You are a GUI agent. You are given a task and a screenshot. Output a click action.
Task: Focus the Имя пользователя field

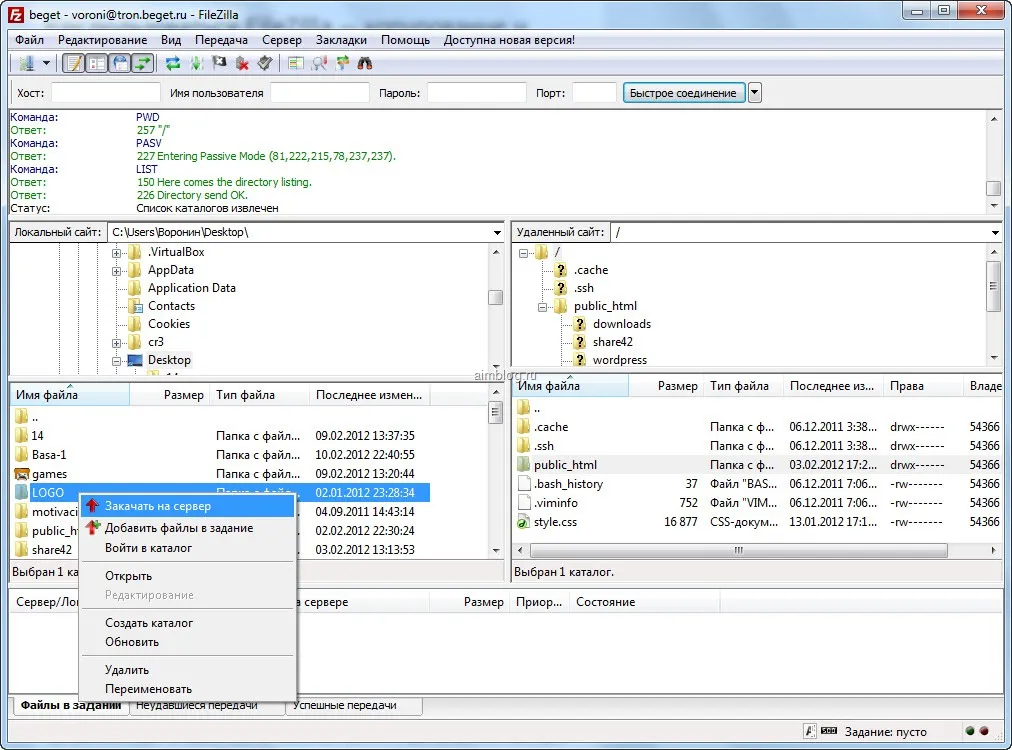[319, 93]
